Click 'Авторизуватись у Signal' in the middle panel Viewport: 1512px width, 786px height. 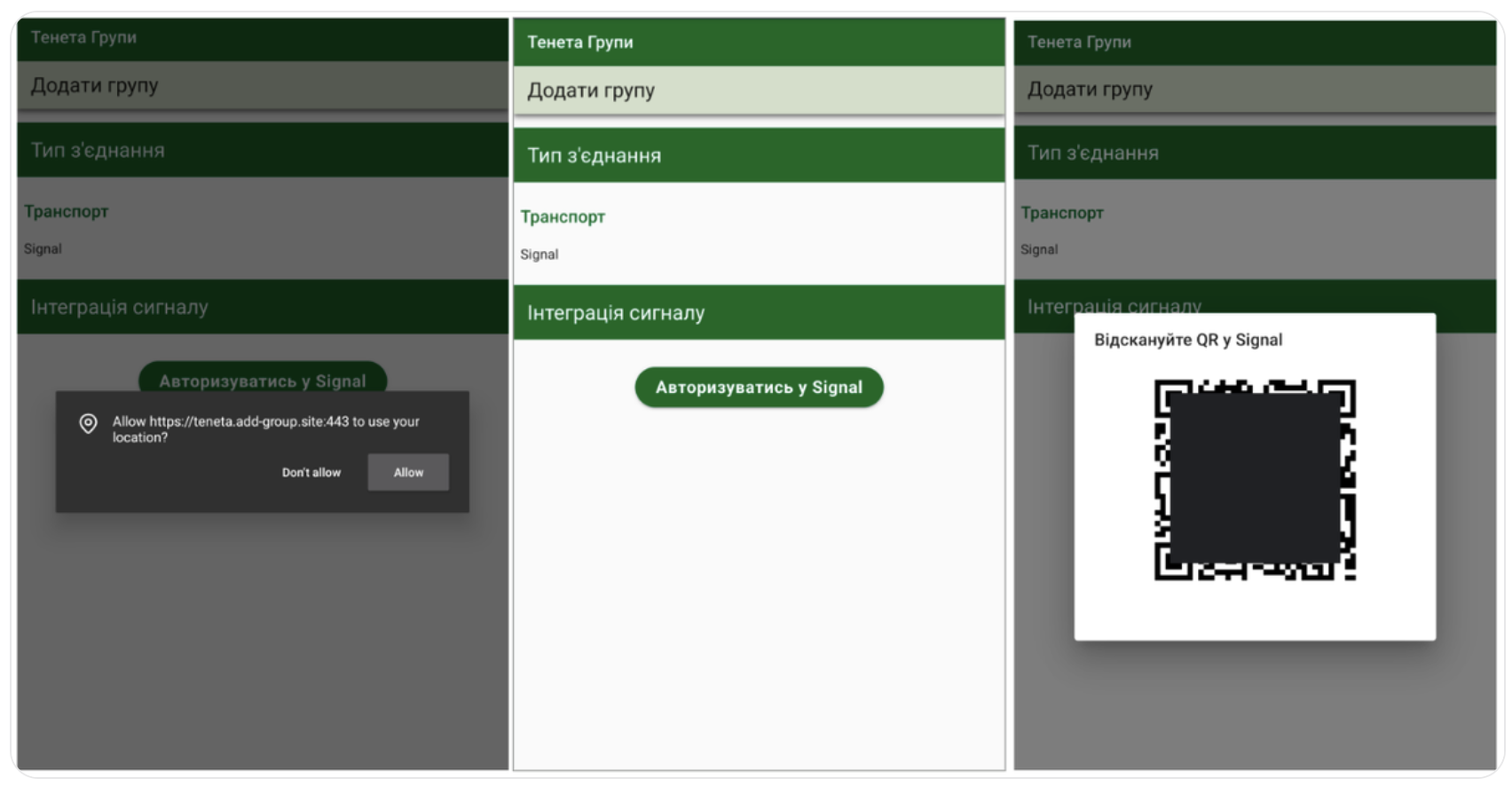tap(759, 388)
